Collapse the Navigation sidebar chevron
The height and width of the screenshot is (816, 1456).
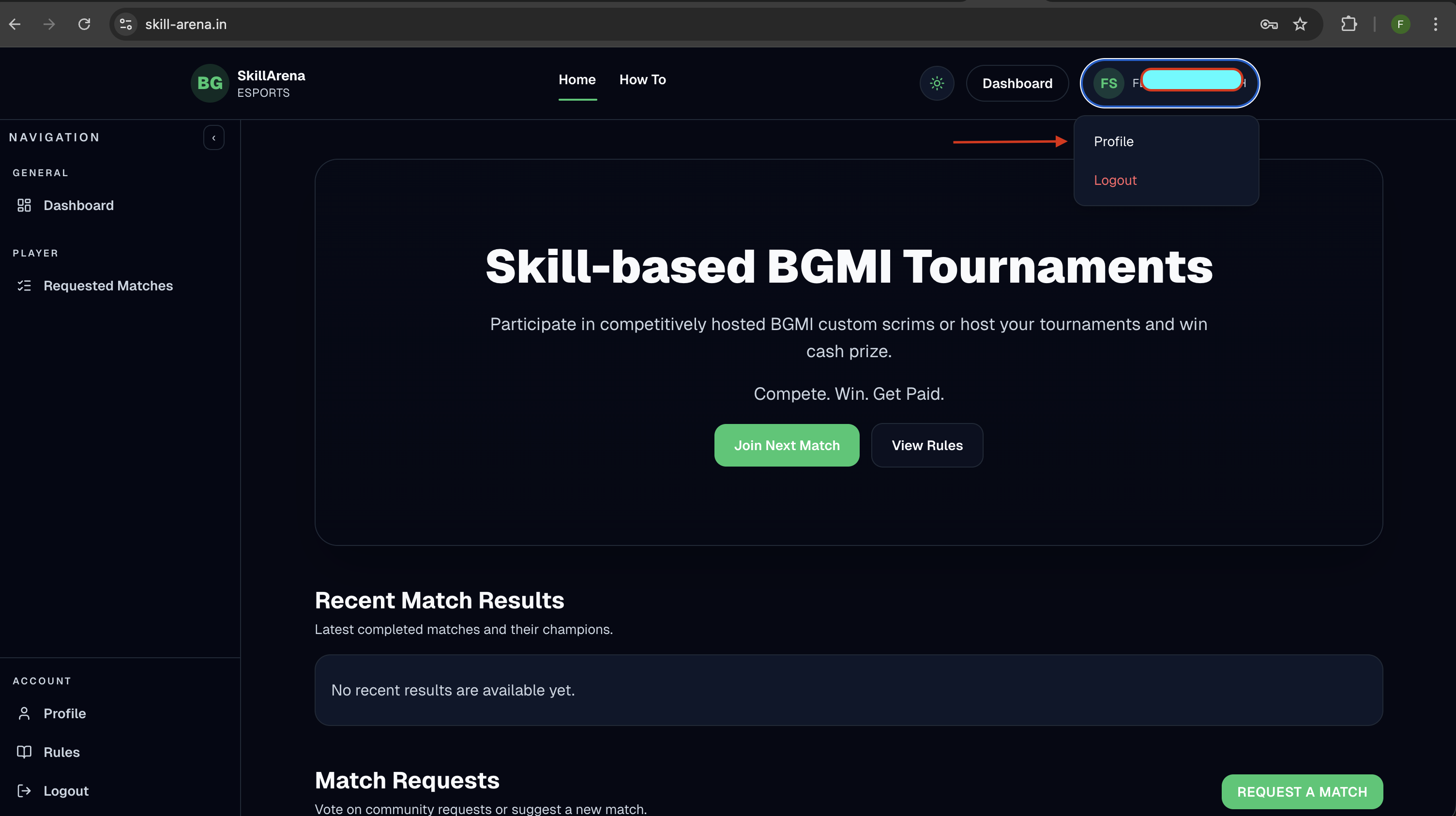point(213,138)
